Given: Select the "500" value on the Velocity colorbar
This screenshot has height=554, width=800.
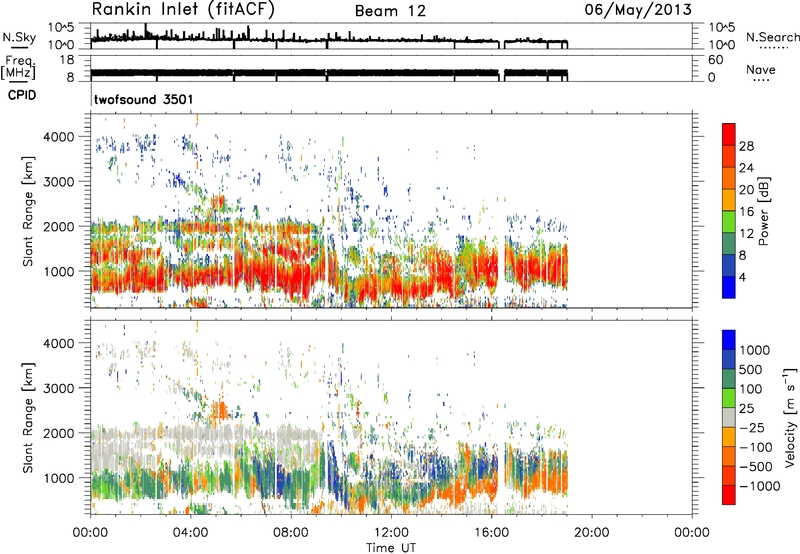Looking at the screenshot, I should pyautogui.click(x=751, y=370).
